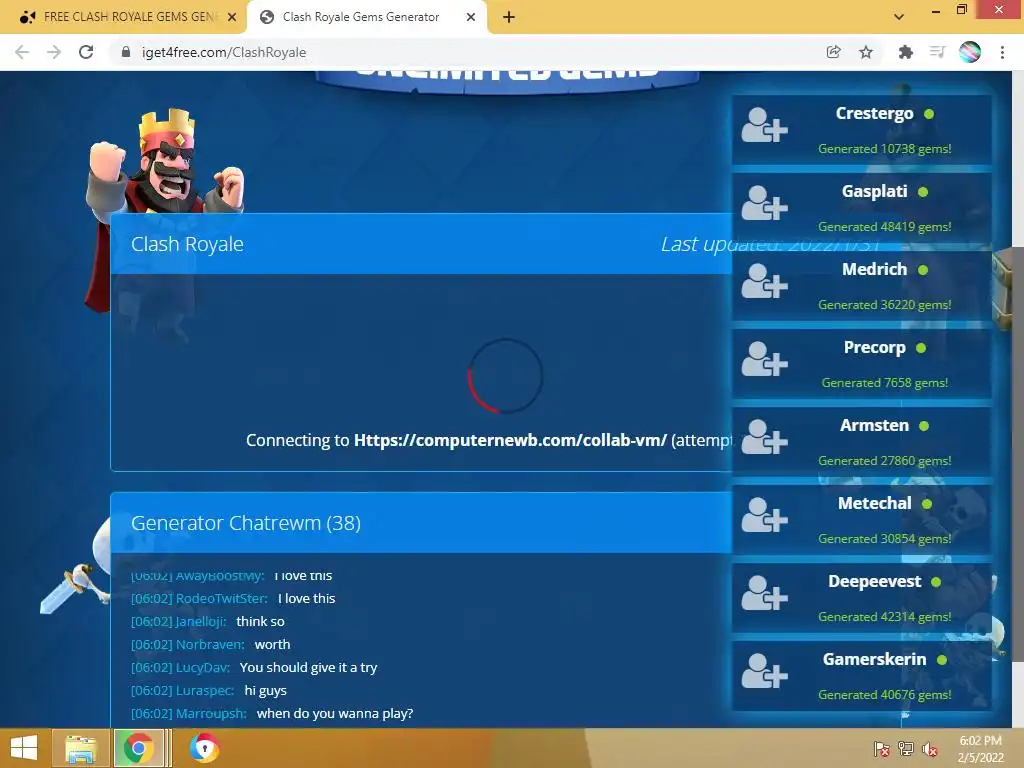Image resolution: width=1024 pixels, height=768 pixels.
Task: Open the Action Center flag tray icon
Action: tap(882, 749)
